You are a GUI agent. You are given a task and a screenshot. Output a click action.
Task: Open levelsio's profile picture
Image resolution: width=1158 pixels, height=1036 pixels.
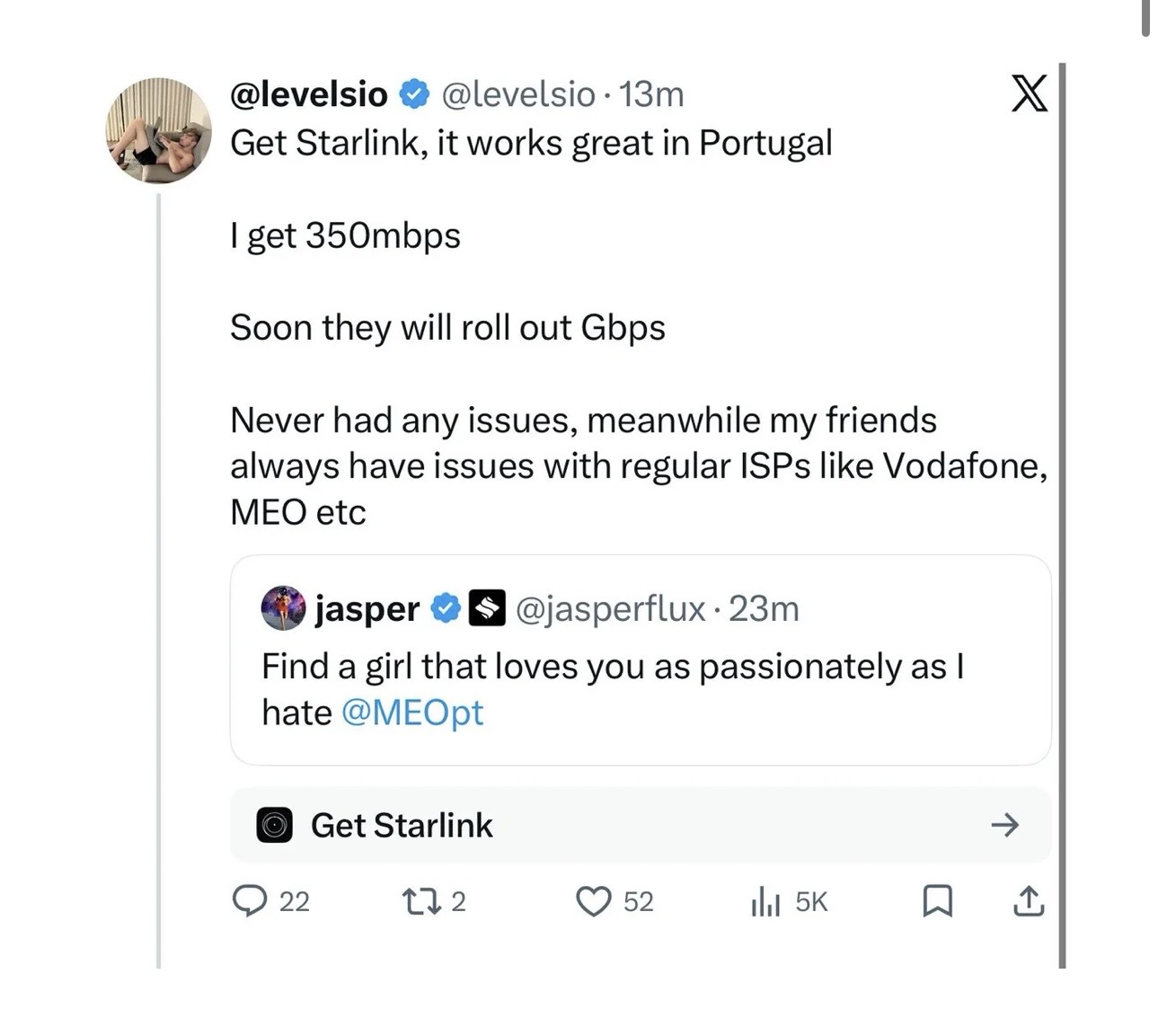coord(159,130)
